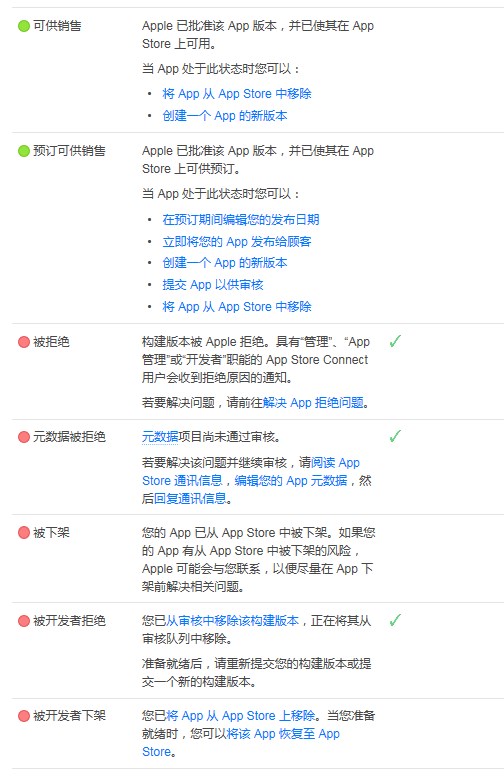Click the green checkmark in the 被开发者拒绝 row

pos(395,620)
